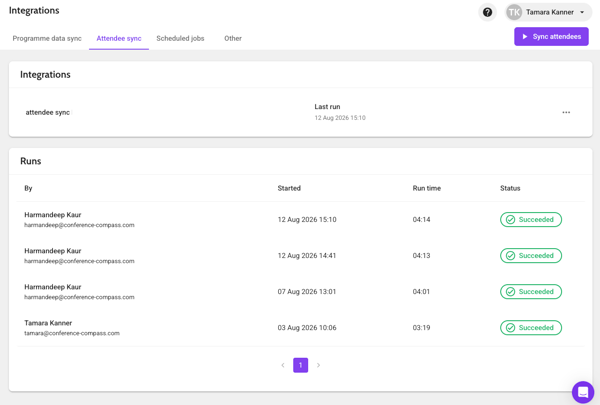Click the Started column header
This screenshot has height=405, width=600.
click(289, 188)
